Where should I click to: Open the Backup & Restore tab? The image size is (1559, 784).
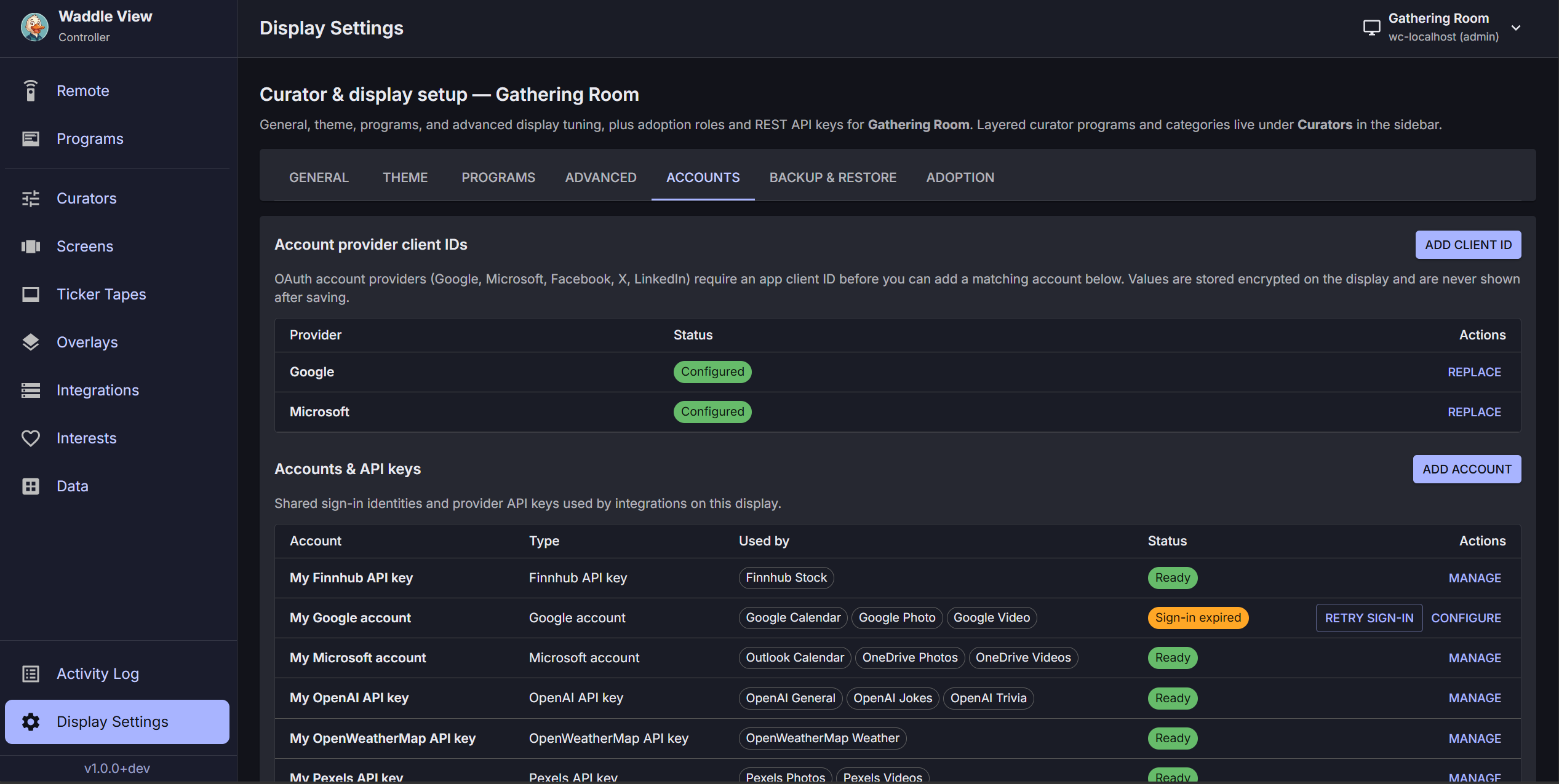832,177
